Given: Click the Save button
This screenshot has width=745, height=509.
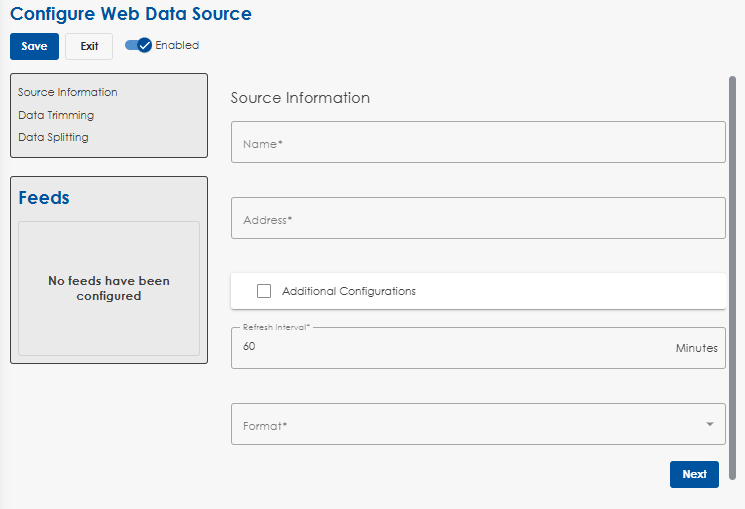Looking at the screenshot, I should 34,46.
